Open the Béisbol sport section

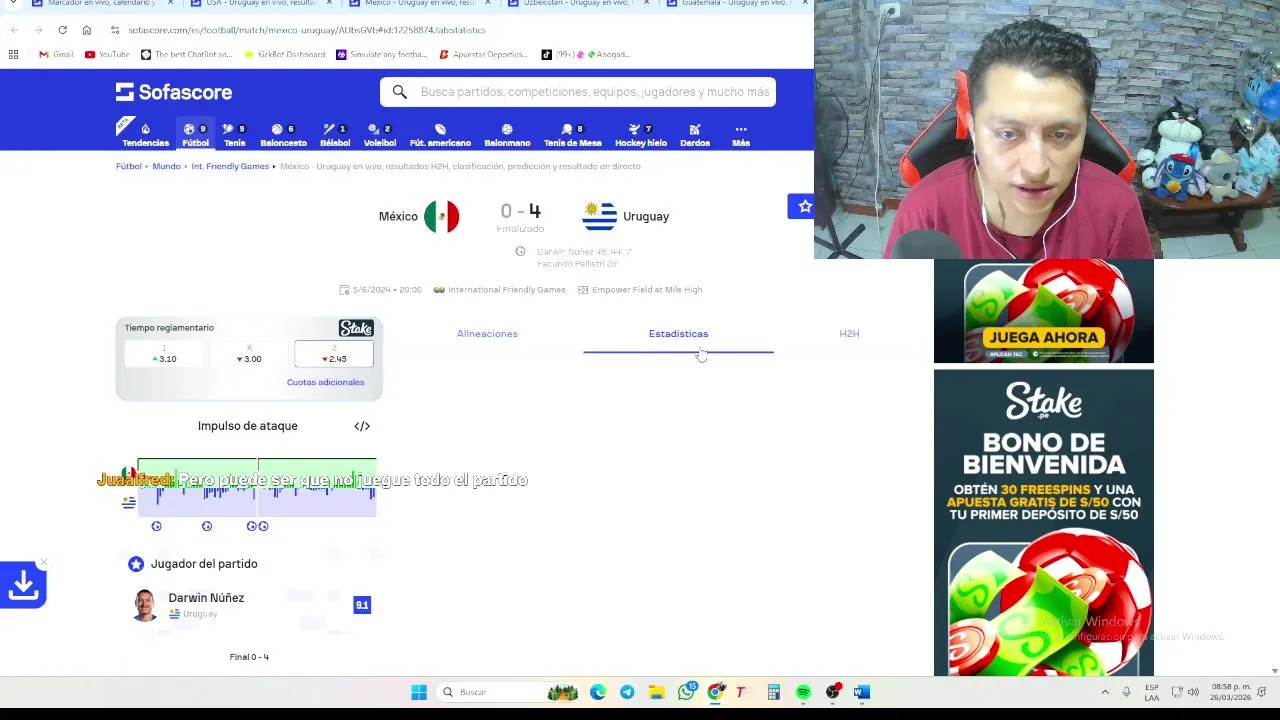click(335, 134)
